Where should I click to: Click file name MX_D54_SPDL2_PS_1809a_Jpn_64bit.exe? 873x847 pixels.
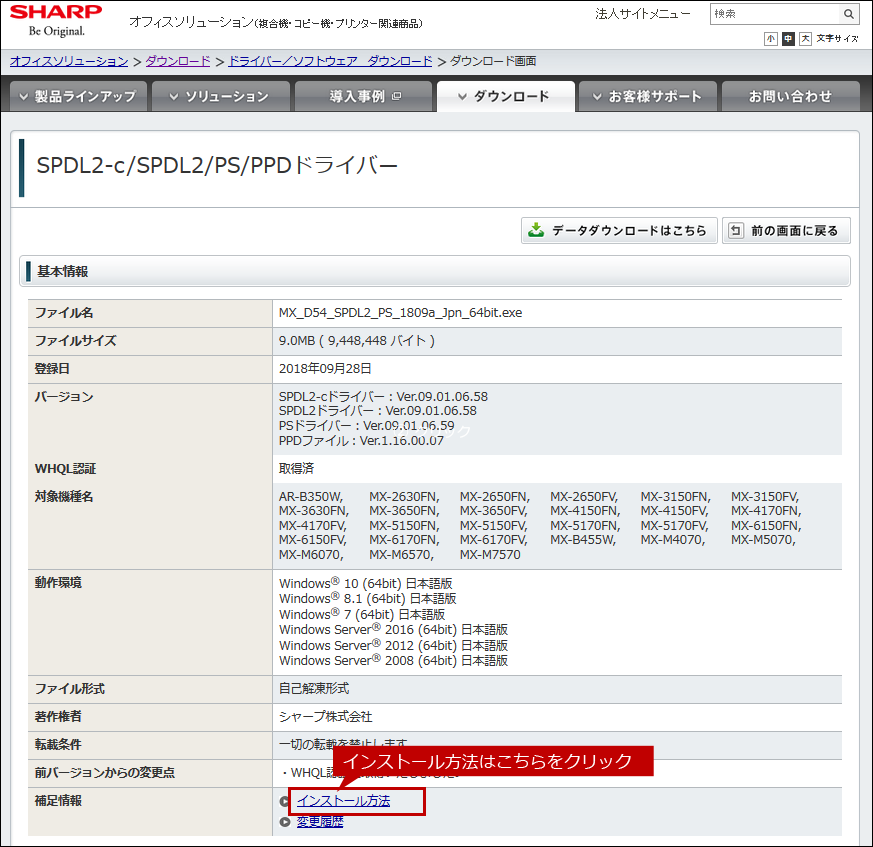pos(400,313)
